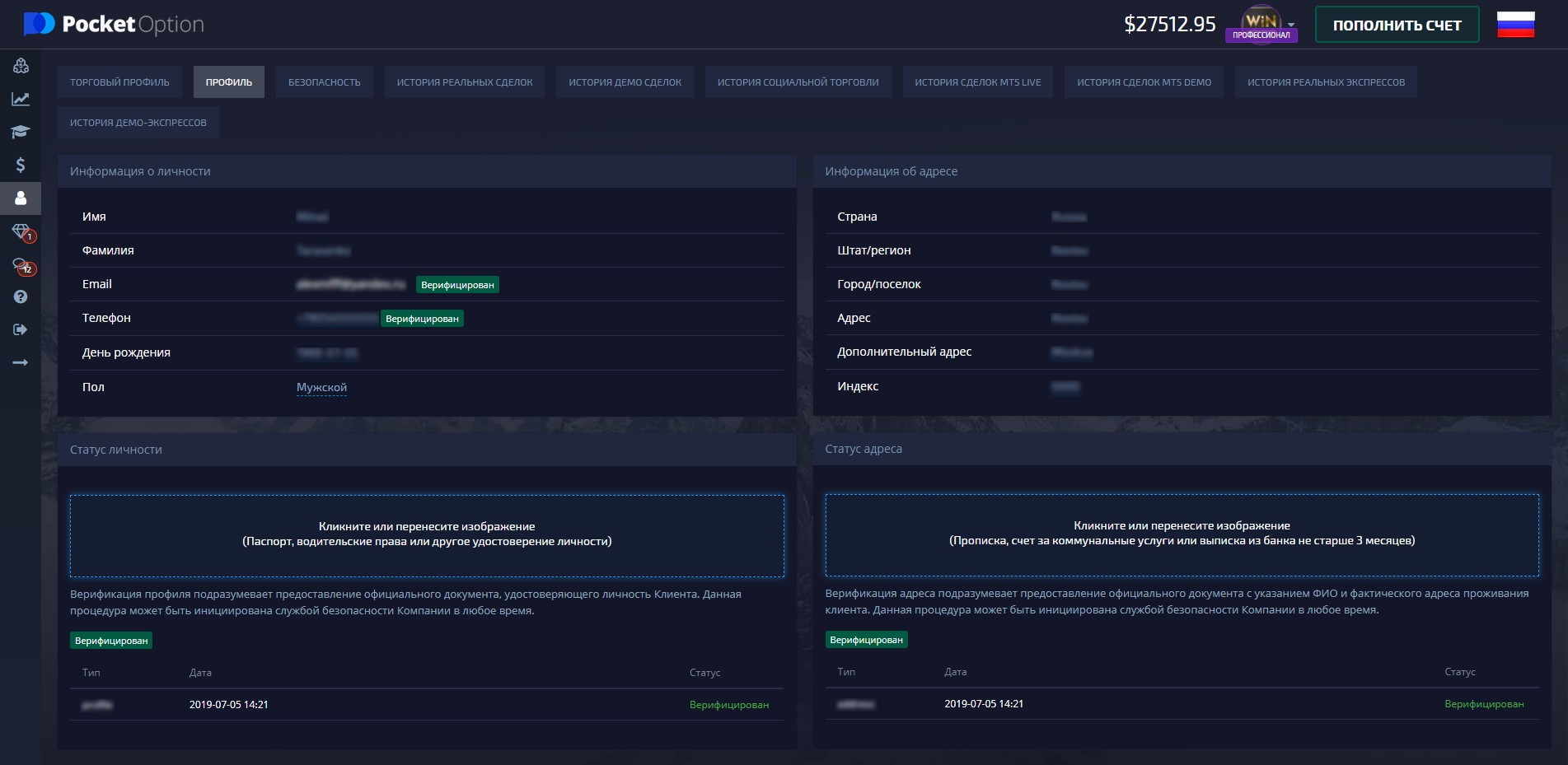Open the question mark help icon
Viewport: 1568px width, 765px height.
[x=21, y=296]
